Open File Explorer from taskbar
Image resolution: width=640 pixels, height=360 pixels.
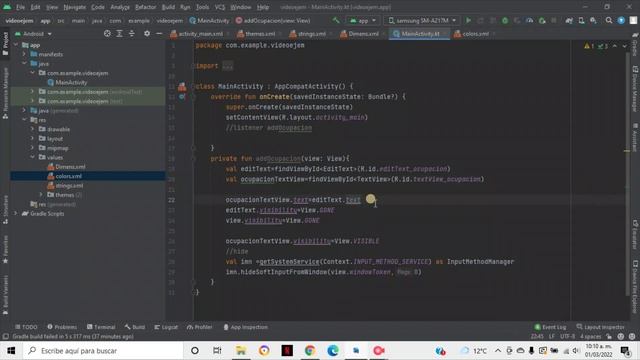coord(241,351)
